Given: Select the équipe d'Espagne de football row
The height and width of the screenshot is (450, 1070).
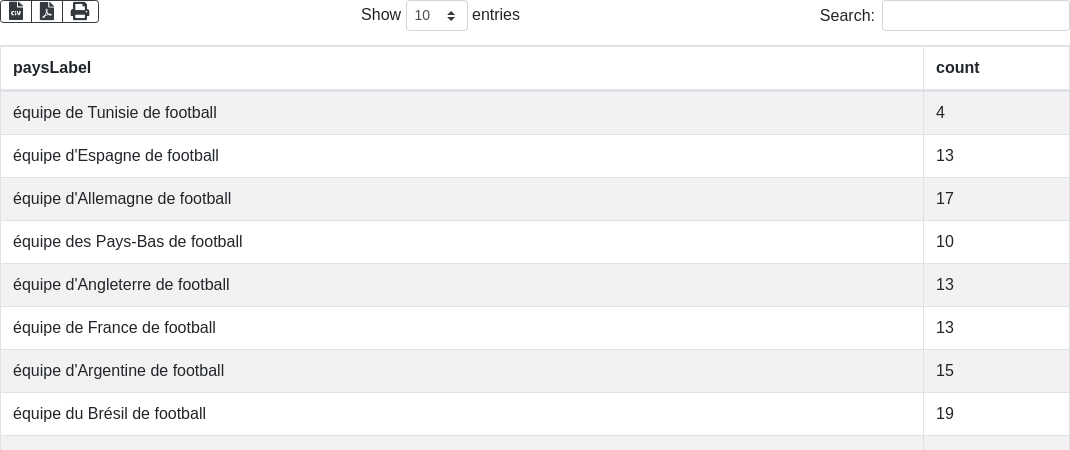Looking at the screenshot, I should click(x=116, y=156).
